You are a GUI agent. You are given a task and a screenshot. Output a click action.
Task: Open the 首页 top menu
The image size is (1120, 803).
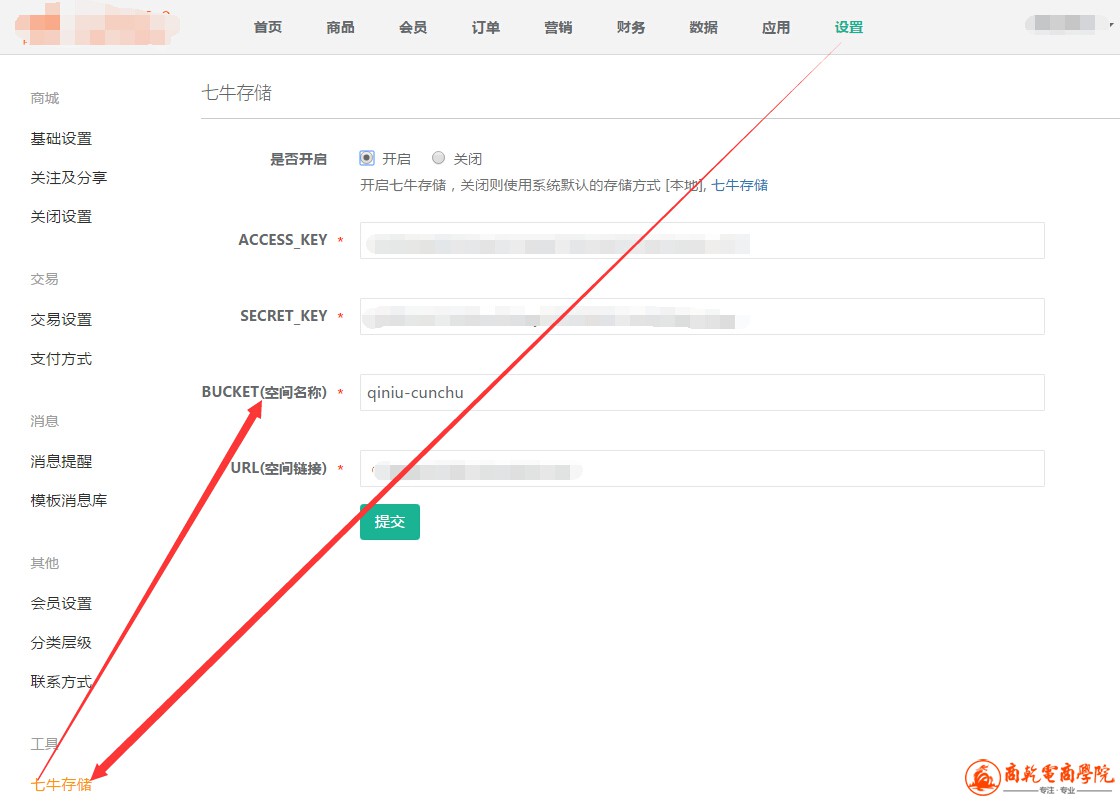pyautogui.click(x=268, y=28)
